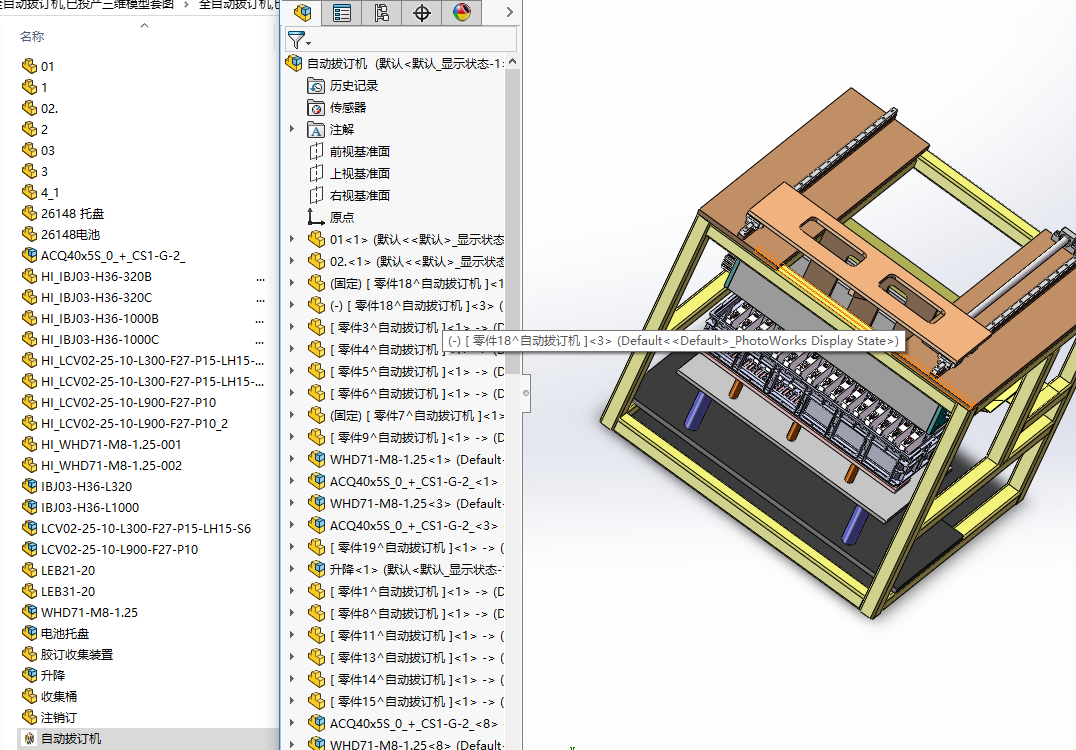The height and width of the screenshot is (750, 1076).
Task: Select the 胶订收集装置 file
Action: click(x=67, y=655)
